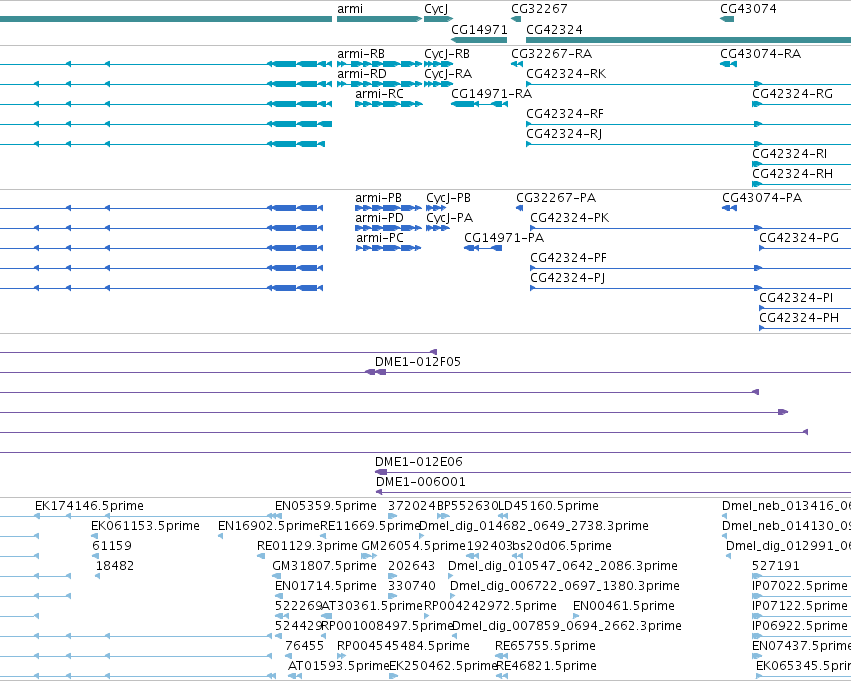
Task: Click EST IP06922.5prime
Action: (x=799, y=626)
